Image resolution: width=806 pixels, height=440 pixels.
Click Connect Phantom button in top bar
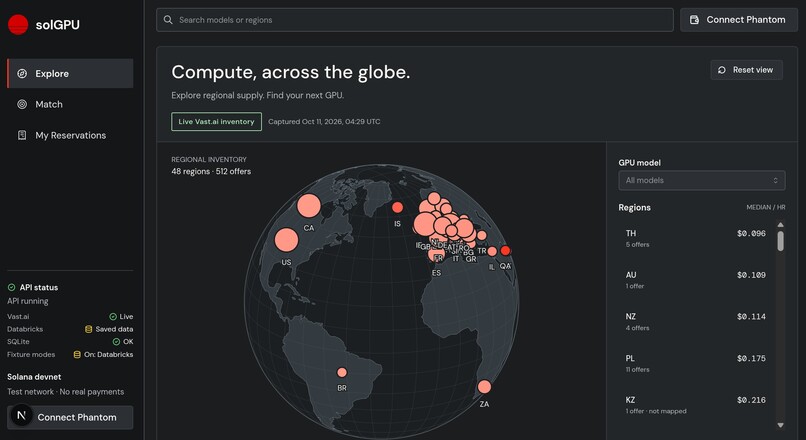click(x=739, y=20)
